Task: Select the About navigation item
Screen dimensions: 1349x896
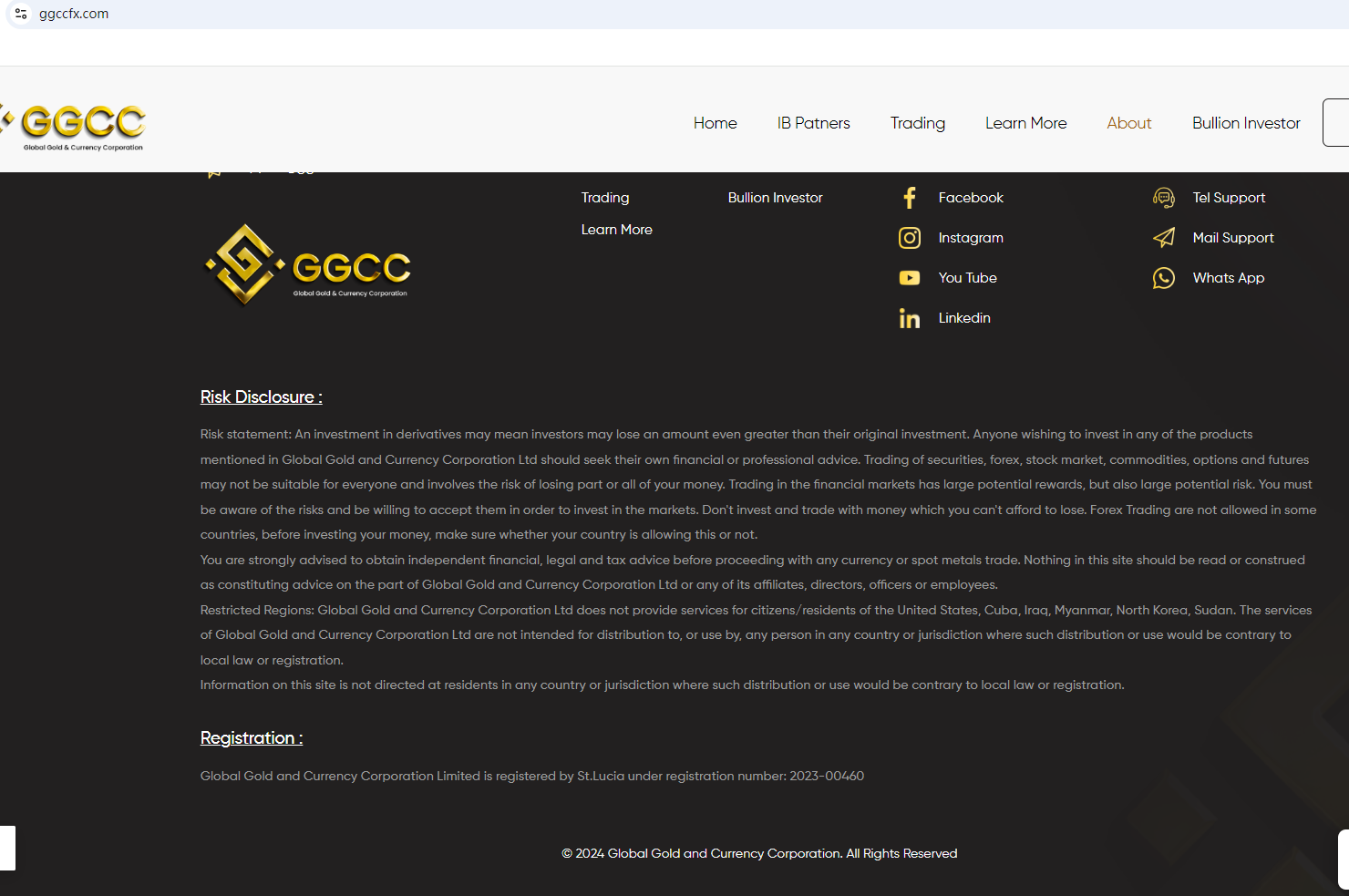Action: click(1128, 123)
